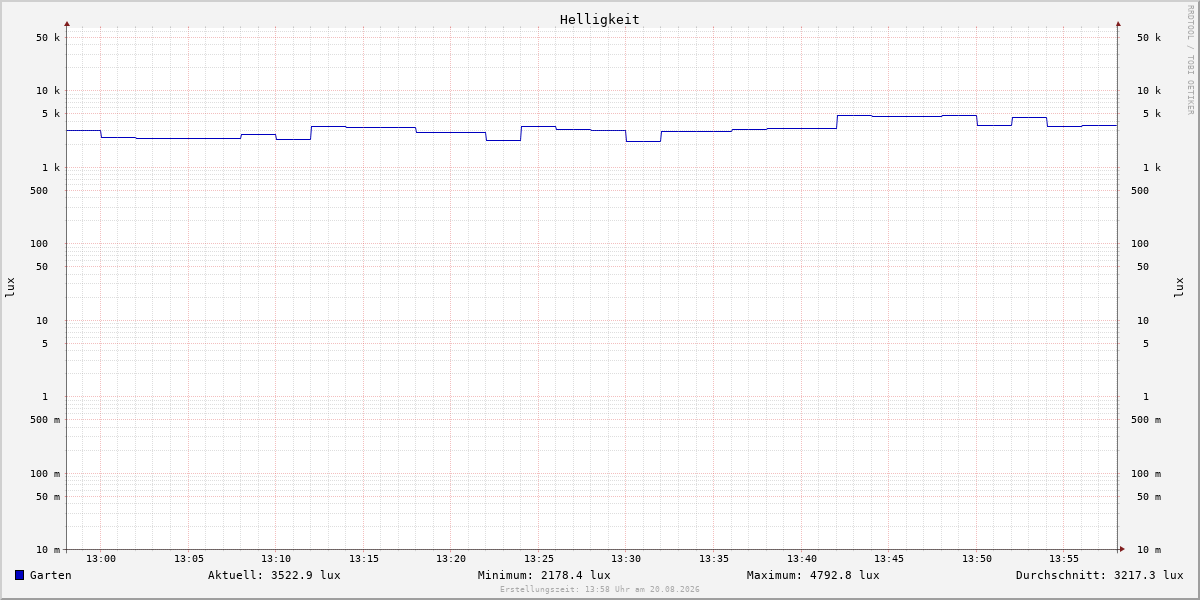Click the RRDTOOL / TOBI OETIKER watermark
This screenshot has width=1200, height=600.
click(1190, 60)
